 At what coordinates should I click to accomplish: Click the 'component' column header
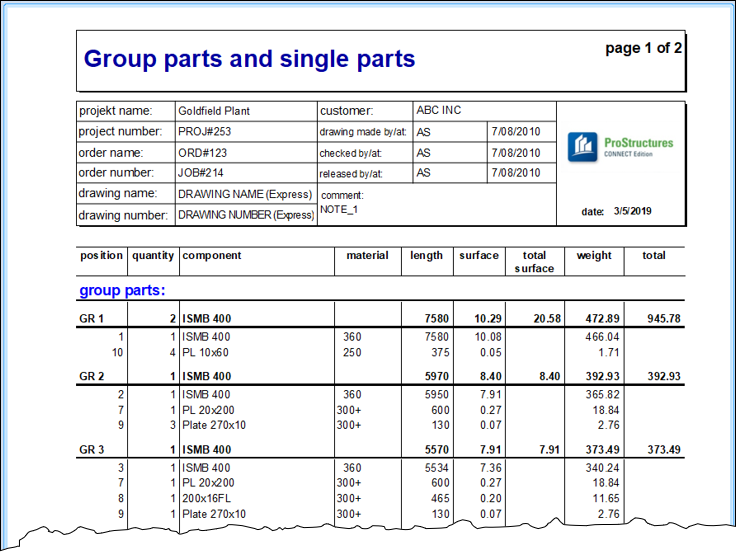pos(212,256)
